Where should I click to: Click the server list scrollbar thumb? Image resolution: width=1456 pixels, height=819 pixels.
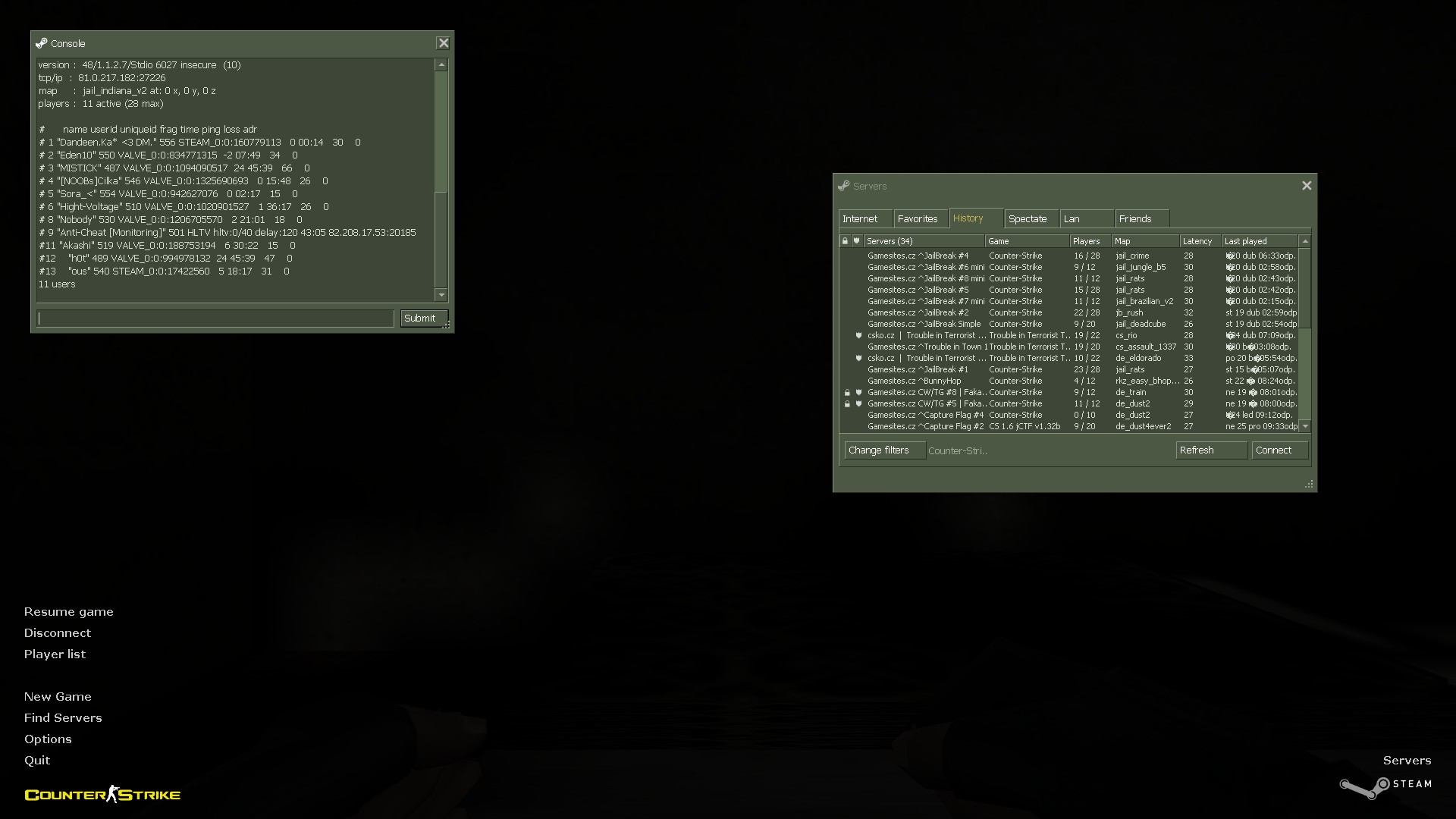1305,288
